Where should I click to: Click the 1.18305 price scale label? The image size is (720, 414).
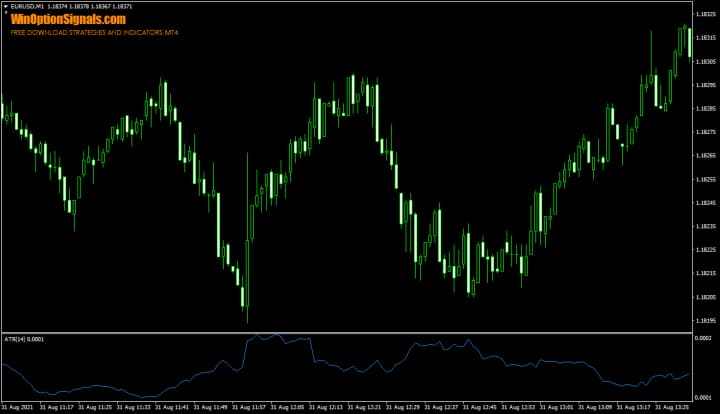click(x=705, y=62)
